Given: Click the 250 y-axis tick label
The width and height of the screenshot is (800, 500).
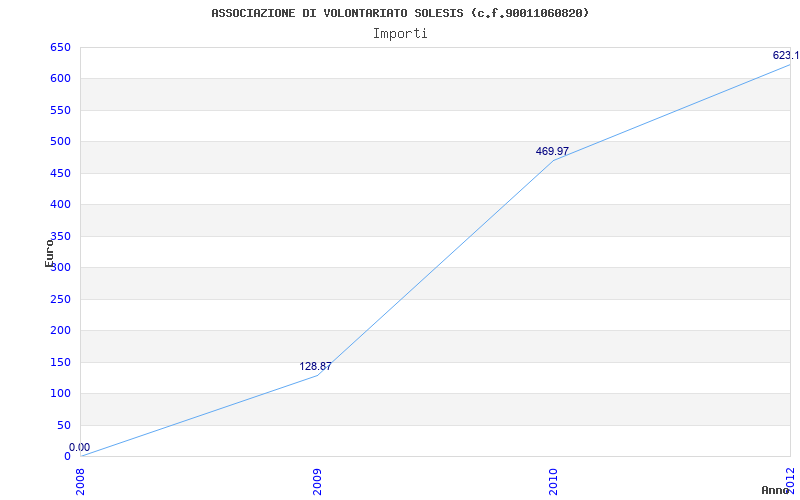Looking at the screenshot, I should [x=60, y=299].
